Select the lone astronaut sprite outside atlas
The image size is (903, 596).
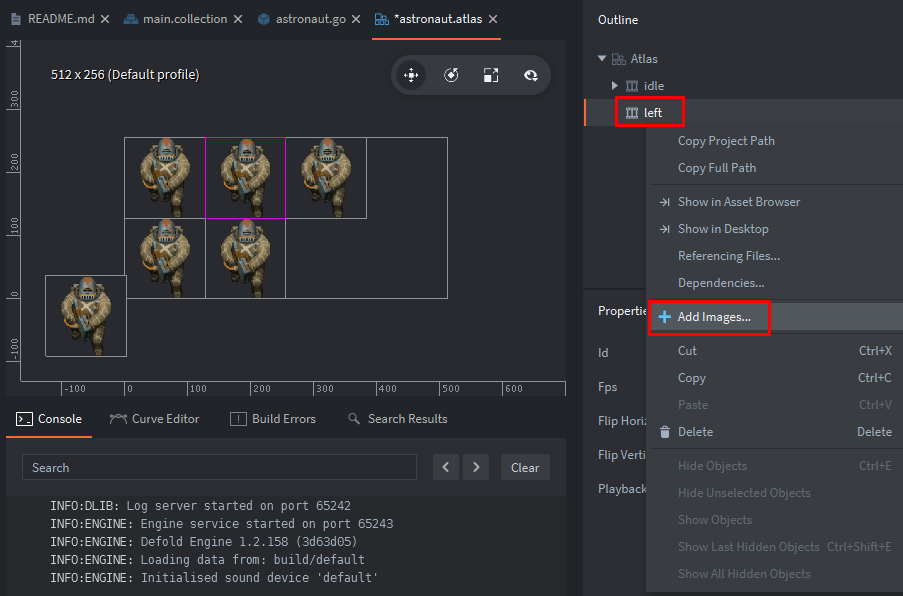tap(86, 316)
